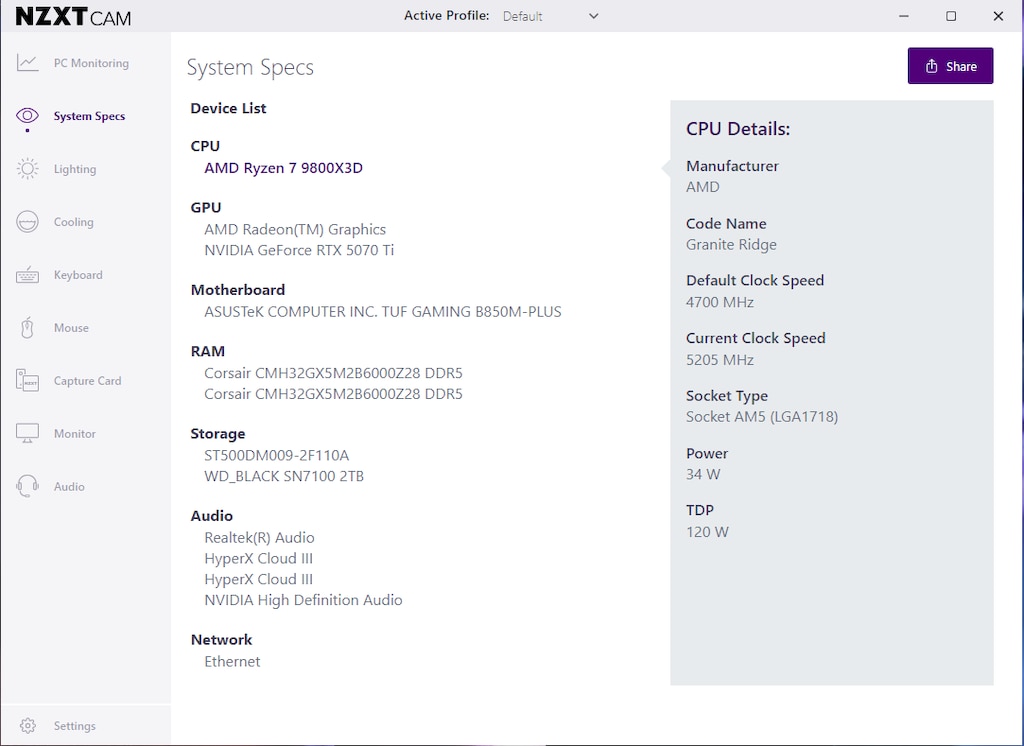Select the System Specs eye icon
The width and height of the screenshot is (1024, 746).
point(27,116)
